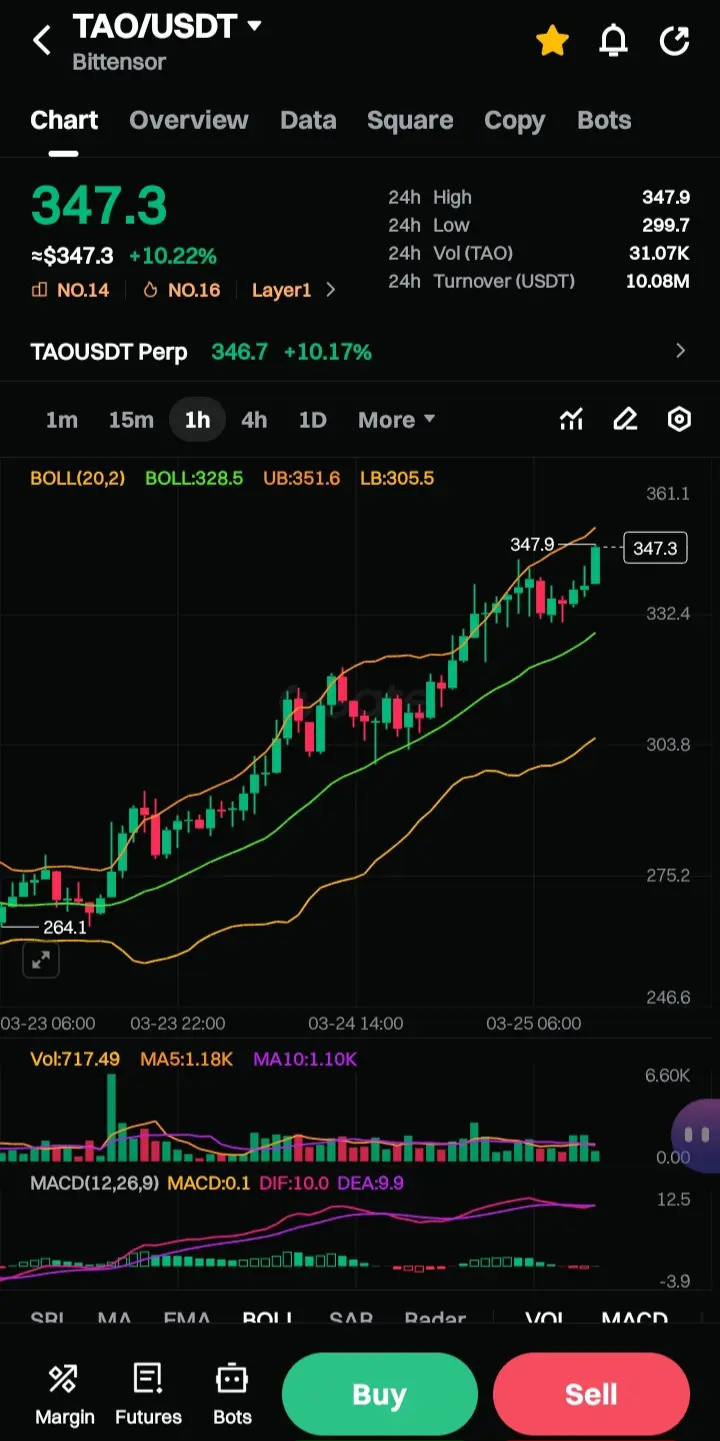
Task: Tap the 24h High value 347.9
Action: click(666, 198)
